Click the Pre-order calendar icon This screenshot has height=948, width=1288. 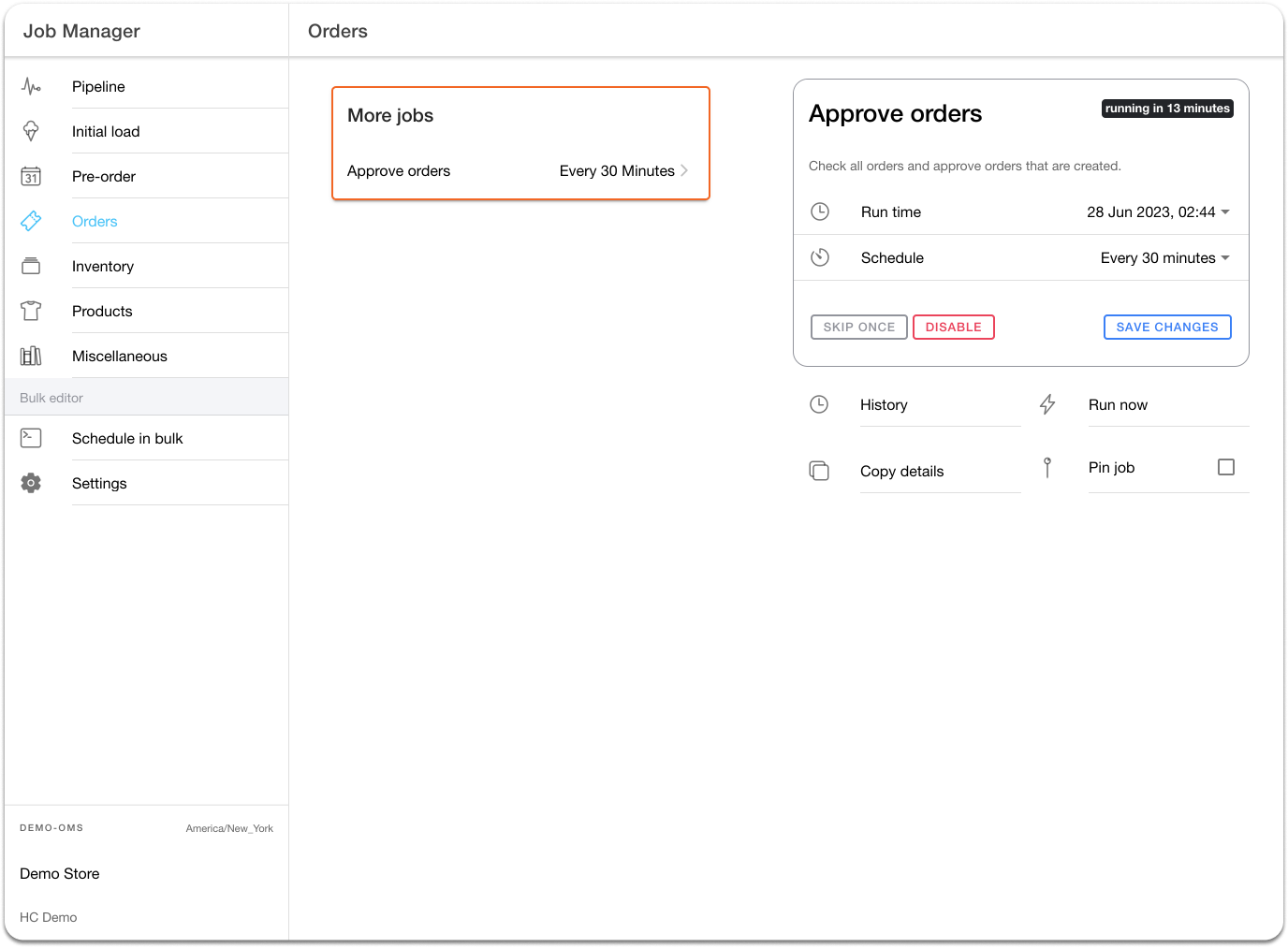(x=31, y=176)
